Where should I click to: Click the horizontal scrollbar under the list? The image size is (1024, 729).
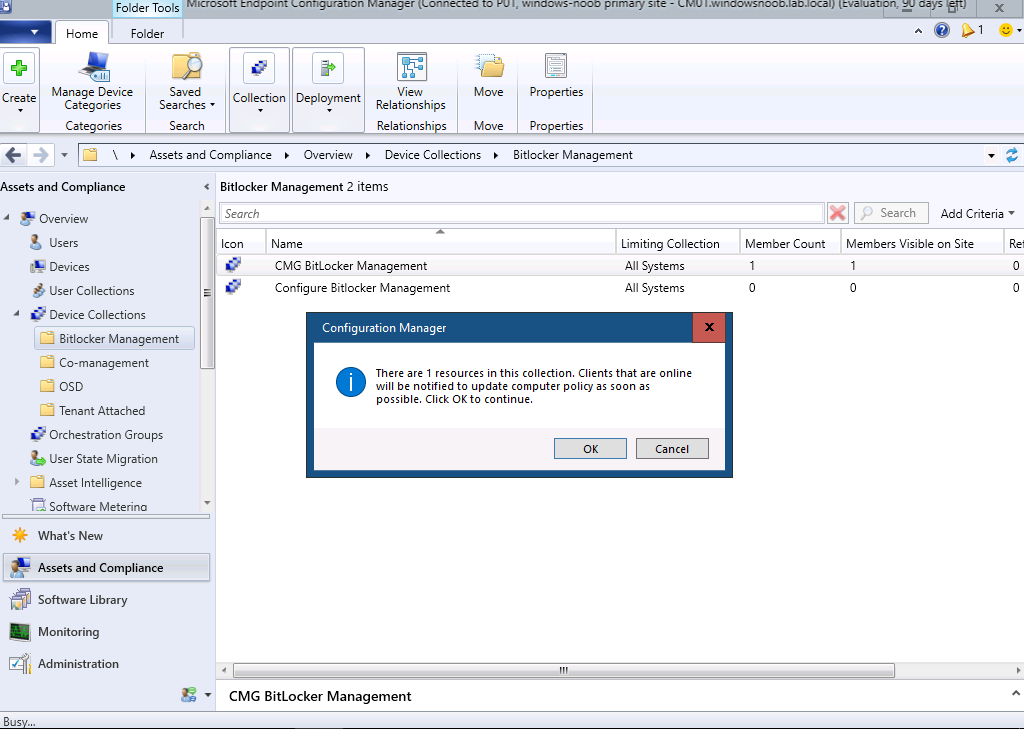[x=564, y=670]
